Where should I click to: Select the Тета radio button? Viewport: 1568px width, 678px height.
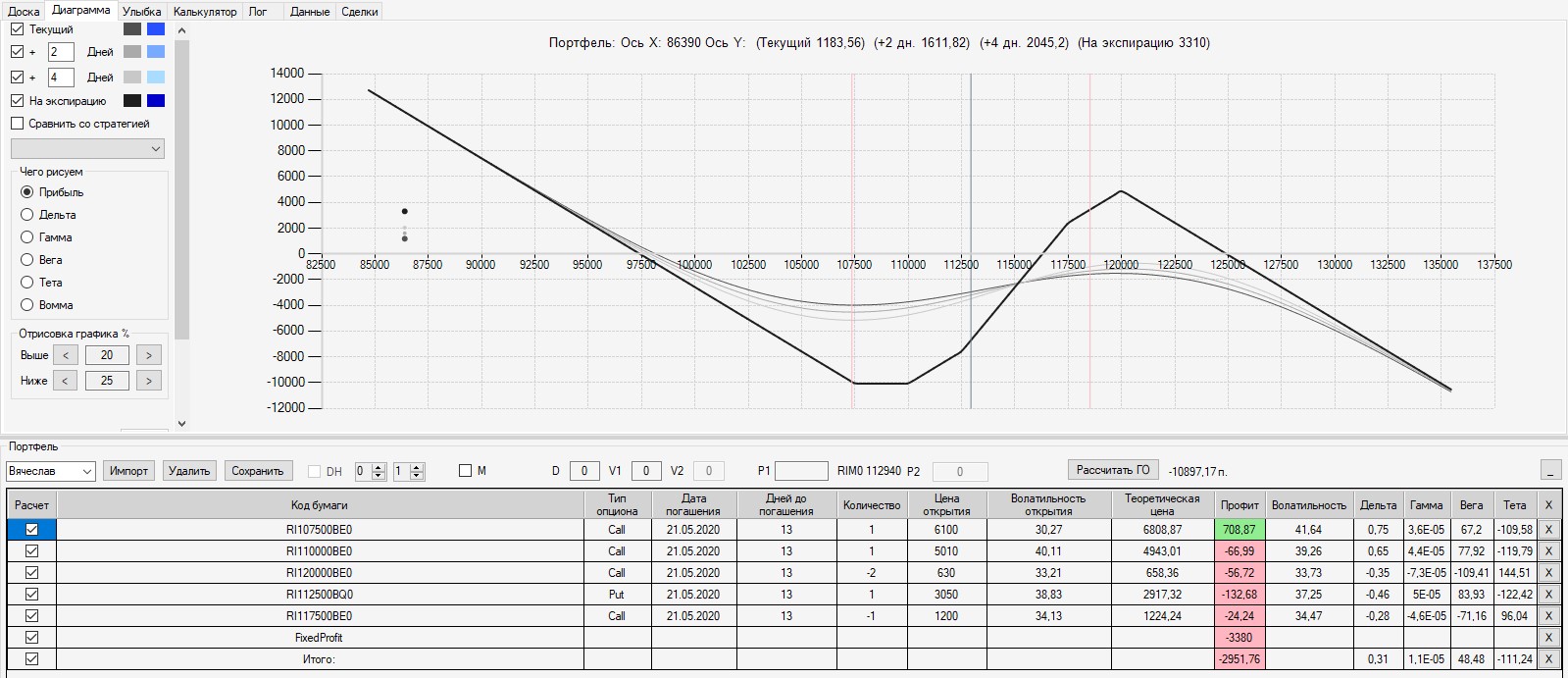point(27,283)
